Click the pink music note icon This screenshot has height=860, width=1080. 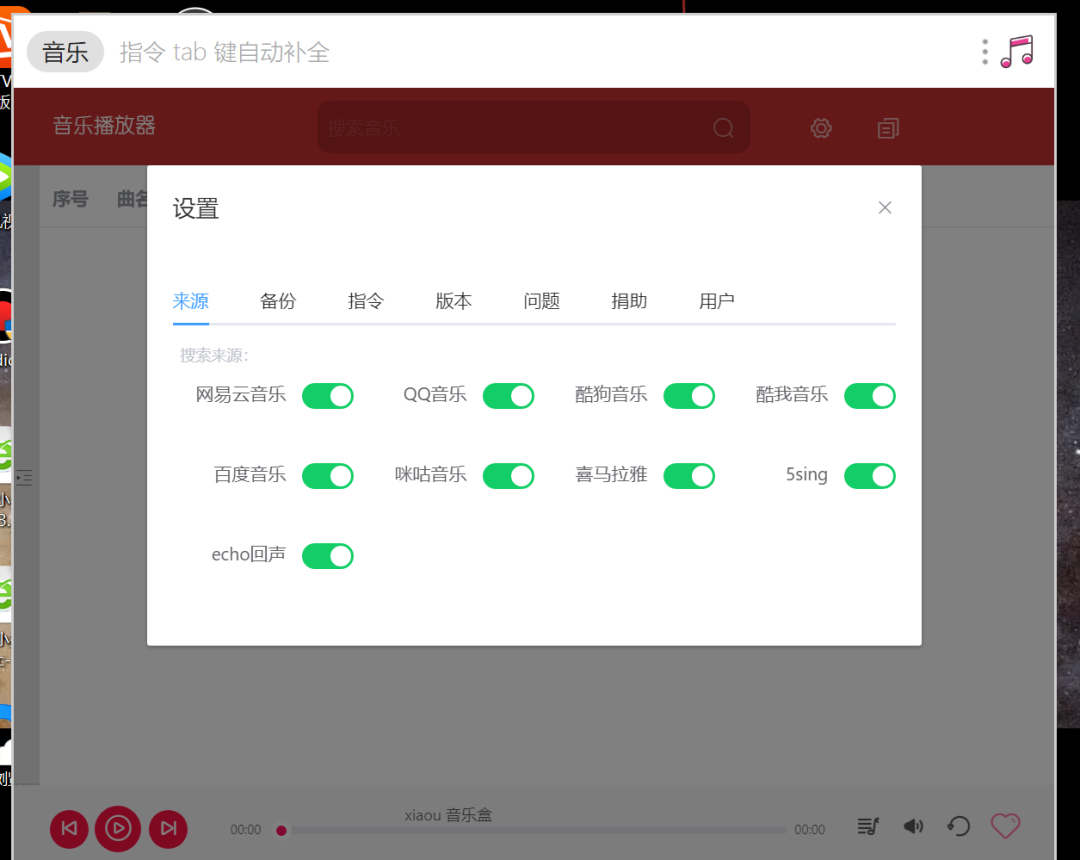click(1017, 52)
